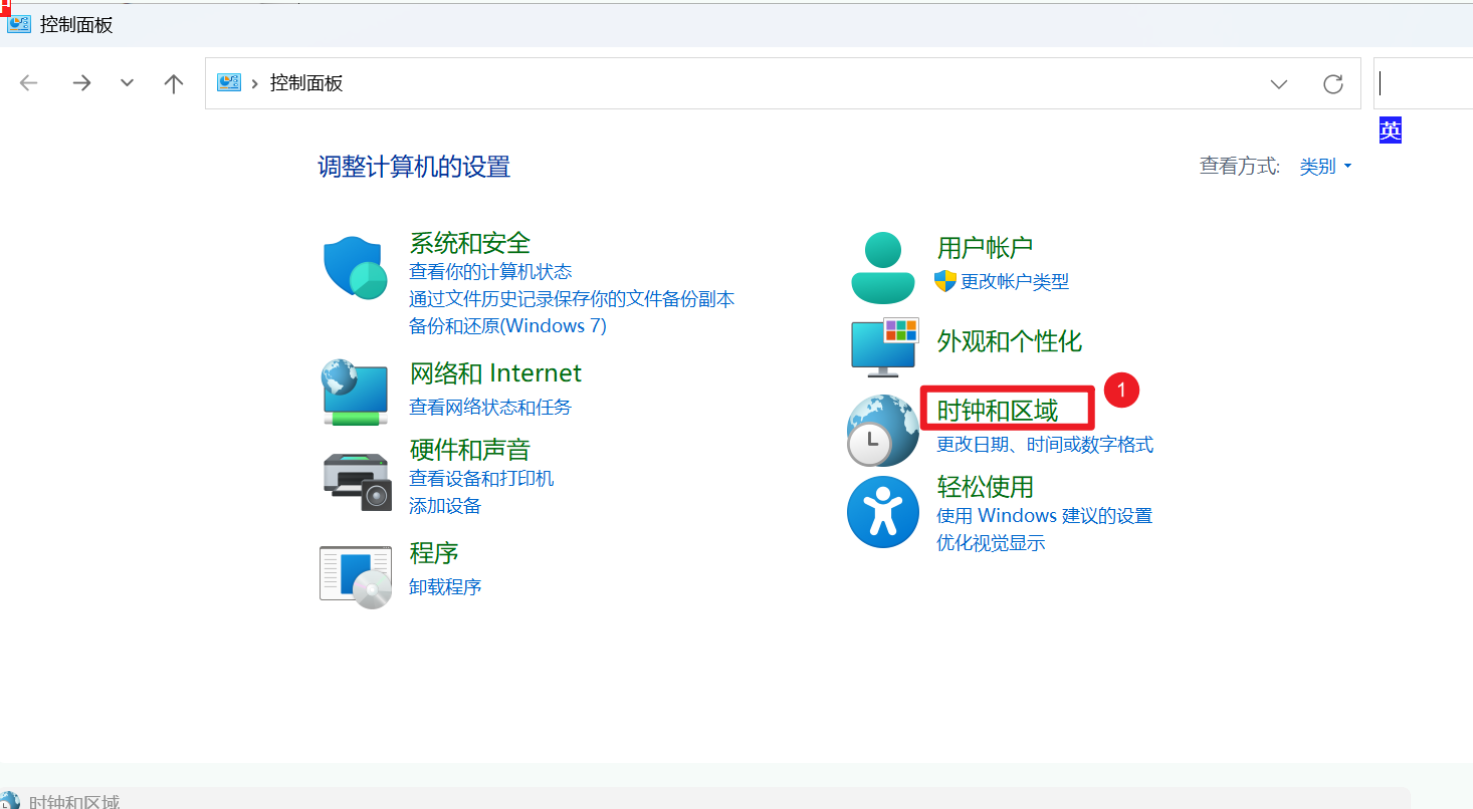Open the 类别 view-by dropdown
The width and height of the screenshot is (1473, 809).
coord(1325,166)
